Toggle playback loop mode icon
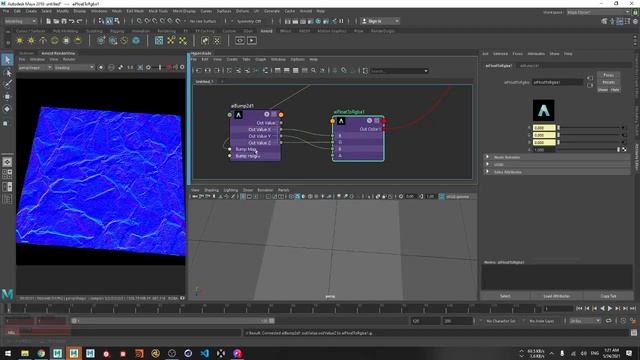This screenshot has width=640, height=360. tap(609, 321)
